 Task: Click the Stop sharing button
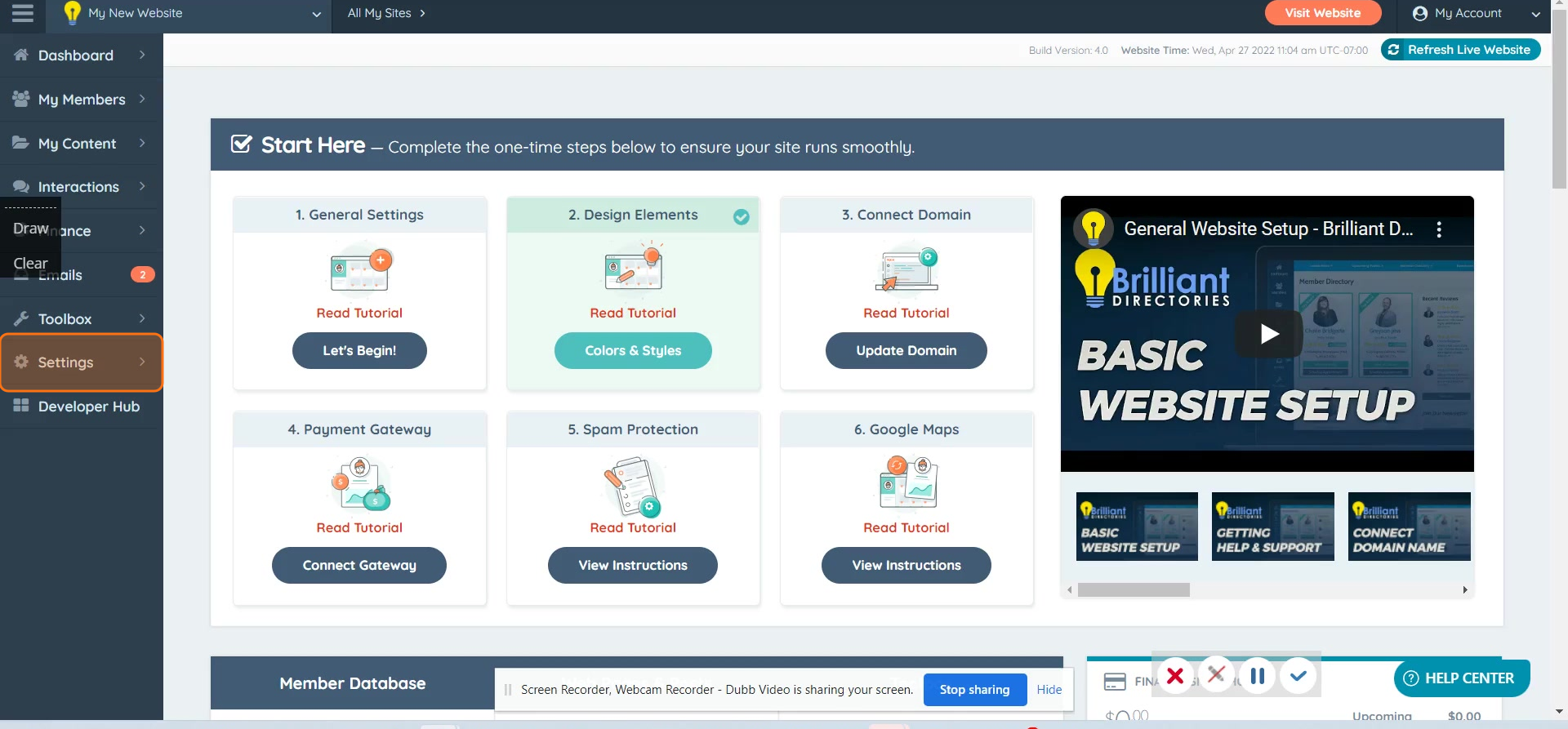(974, 690)
